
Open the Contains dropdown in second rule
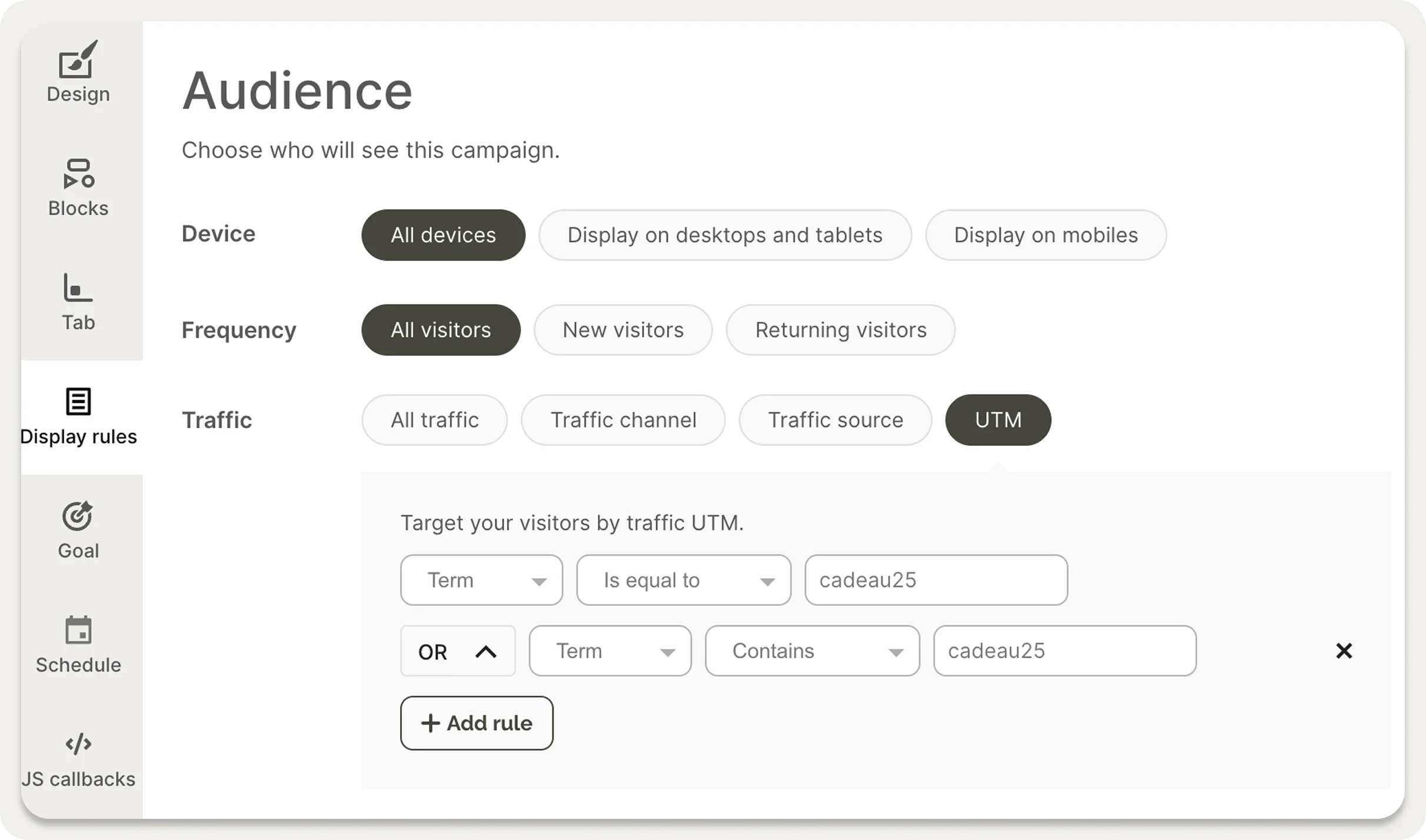coord(812,651)
